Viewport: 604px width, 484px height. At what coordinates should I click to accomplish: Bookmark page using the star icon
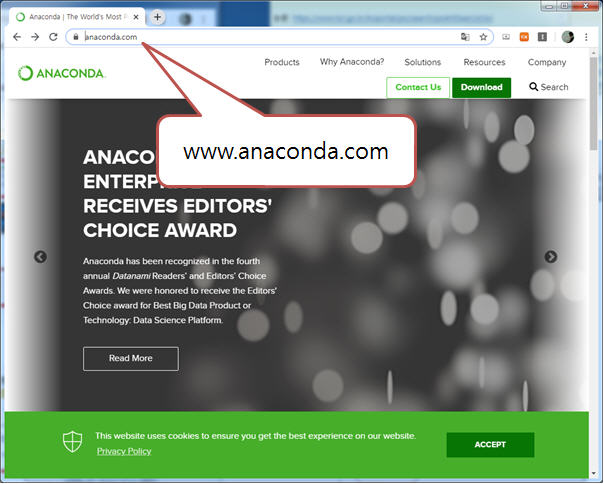(483, 37)
